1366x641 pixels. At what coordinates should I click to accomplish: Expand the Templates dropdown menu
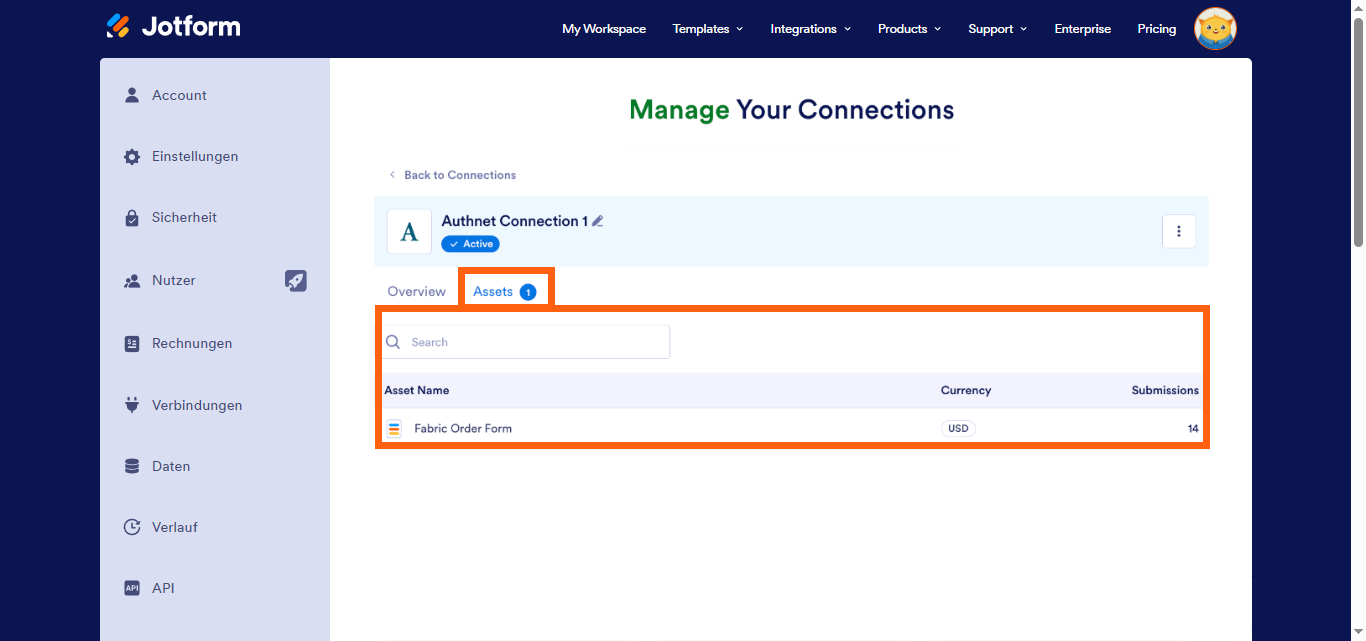[708, 29]
